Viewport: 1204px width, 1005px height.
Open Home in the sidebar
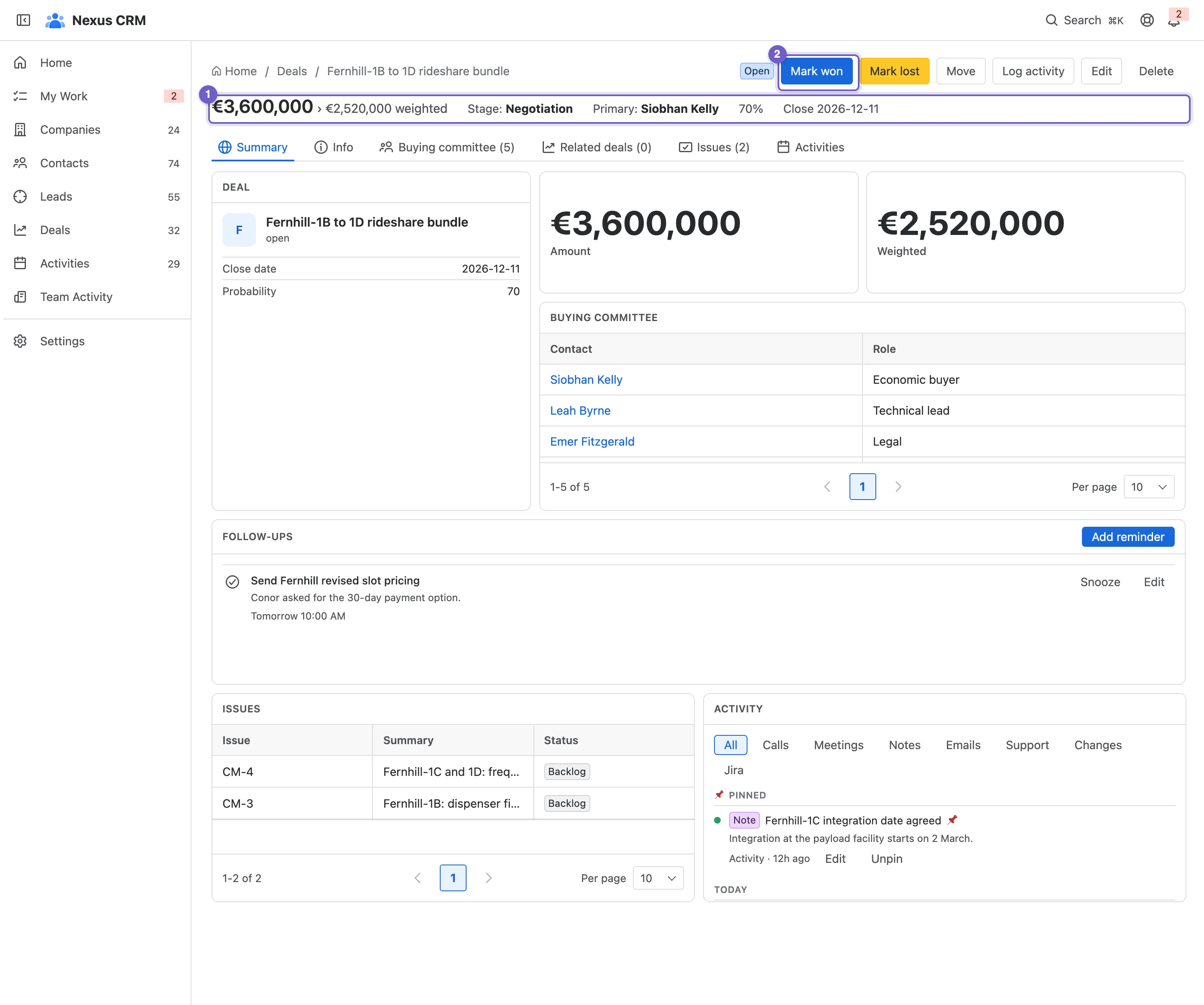[x=96, y=62]
